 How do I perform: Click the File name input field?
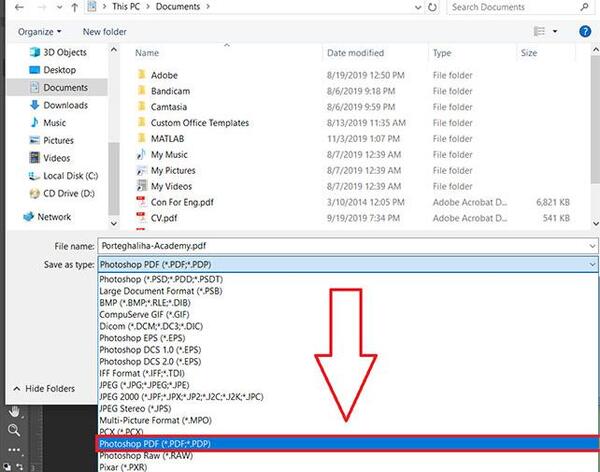348,246
